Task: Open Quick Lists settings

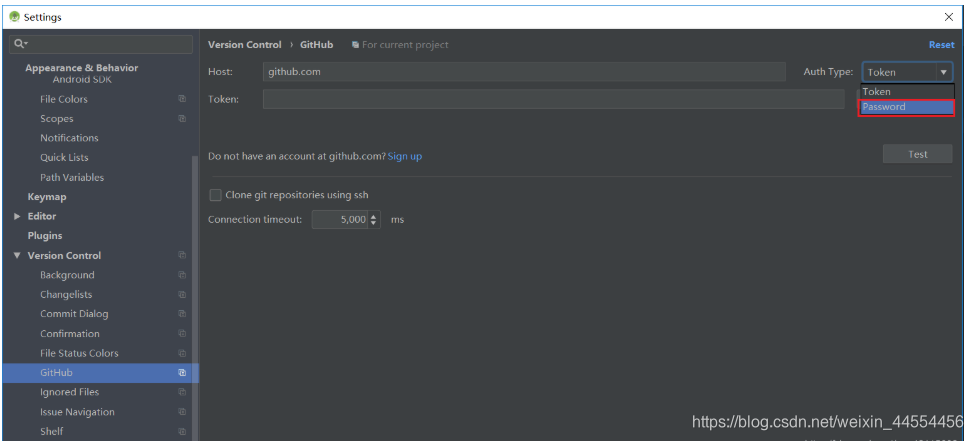Action: [64, 158]
